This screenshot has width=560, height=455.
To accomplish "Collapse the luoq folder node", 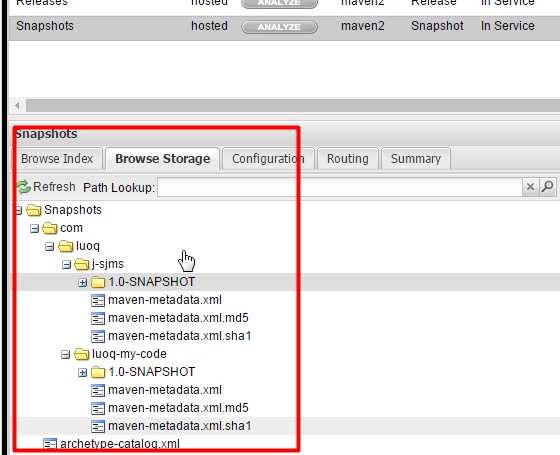I will tap(50, 246).
